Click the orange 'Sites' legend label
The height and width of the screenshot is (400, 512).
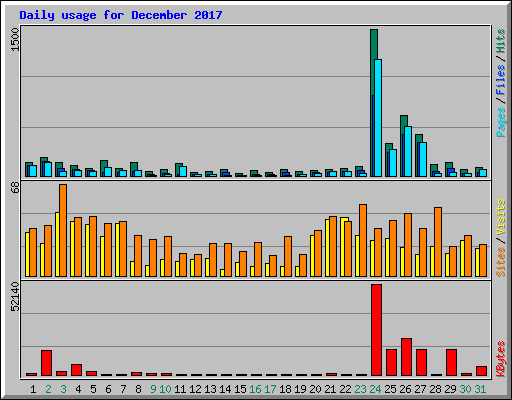pos(501,262)
